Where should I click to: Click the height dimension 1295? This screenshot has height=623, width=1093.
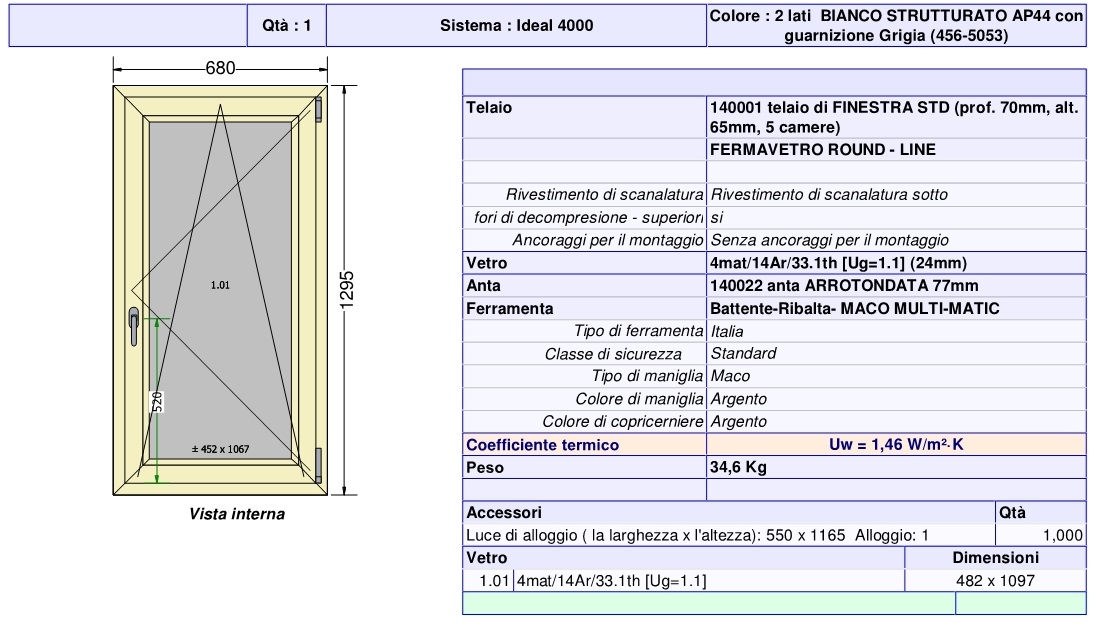click(347, 289)
